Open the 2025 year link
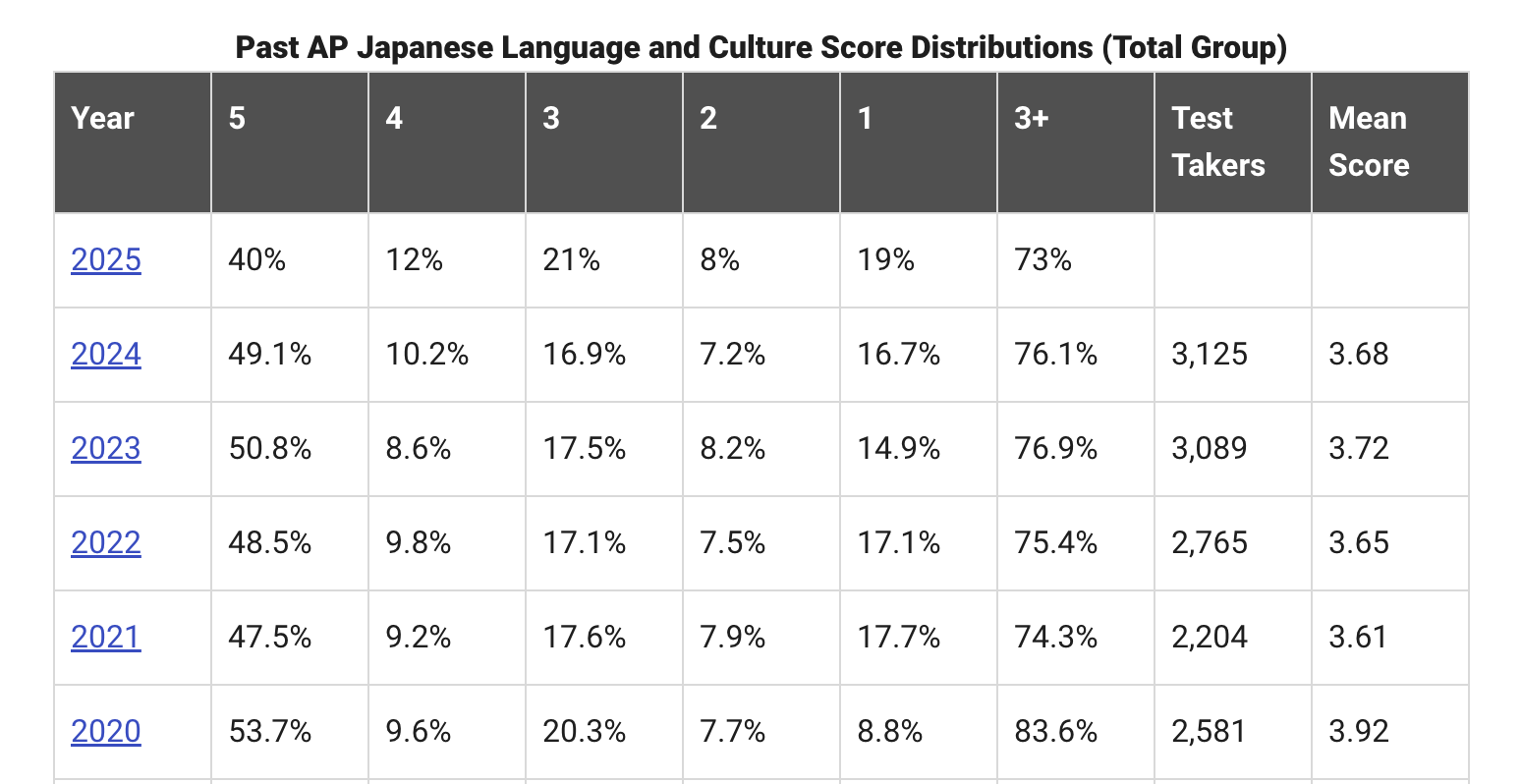 [x=106, y=260]
